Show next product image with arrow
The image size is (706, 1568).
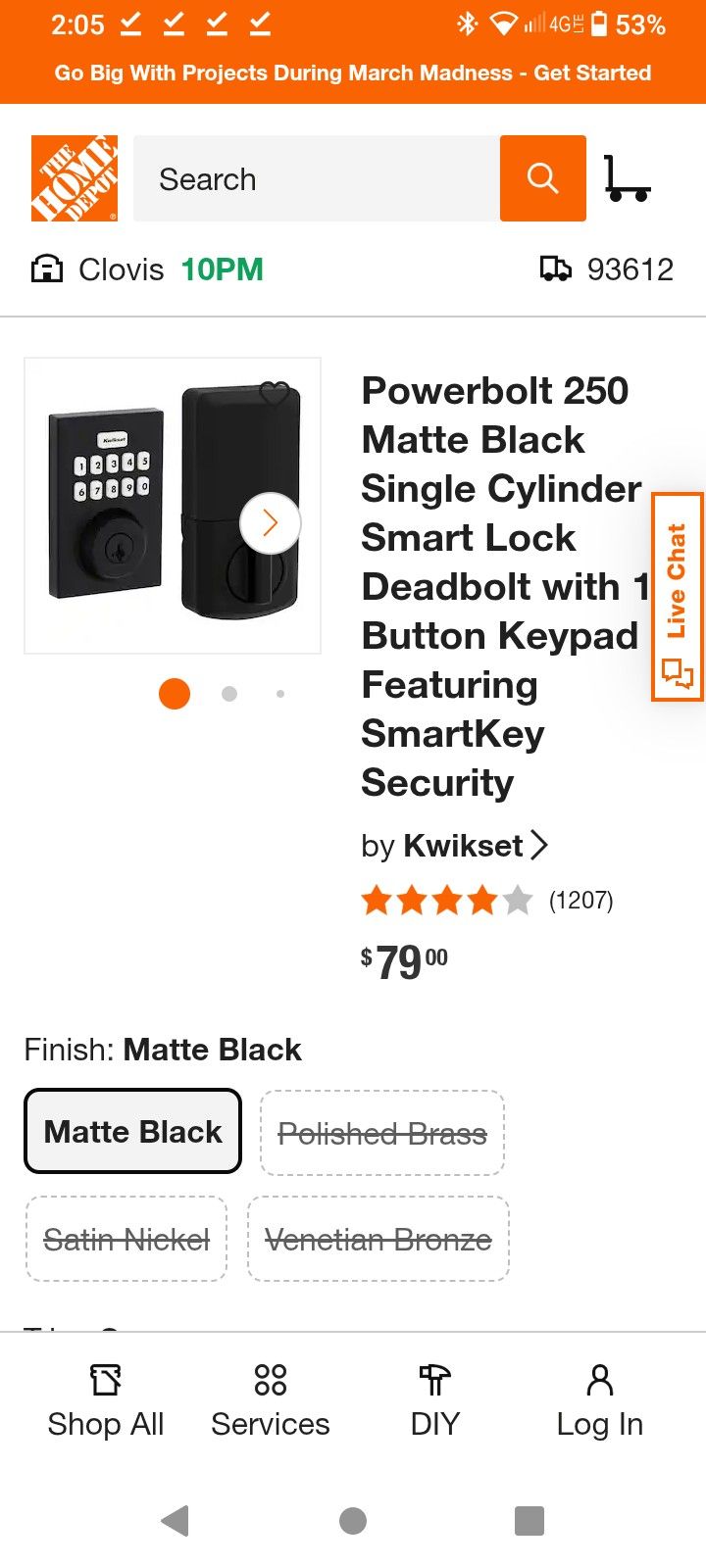pos(271,523)
